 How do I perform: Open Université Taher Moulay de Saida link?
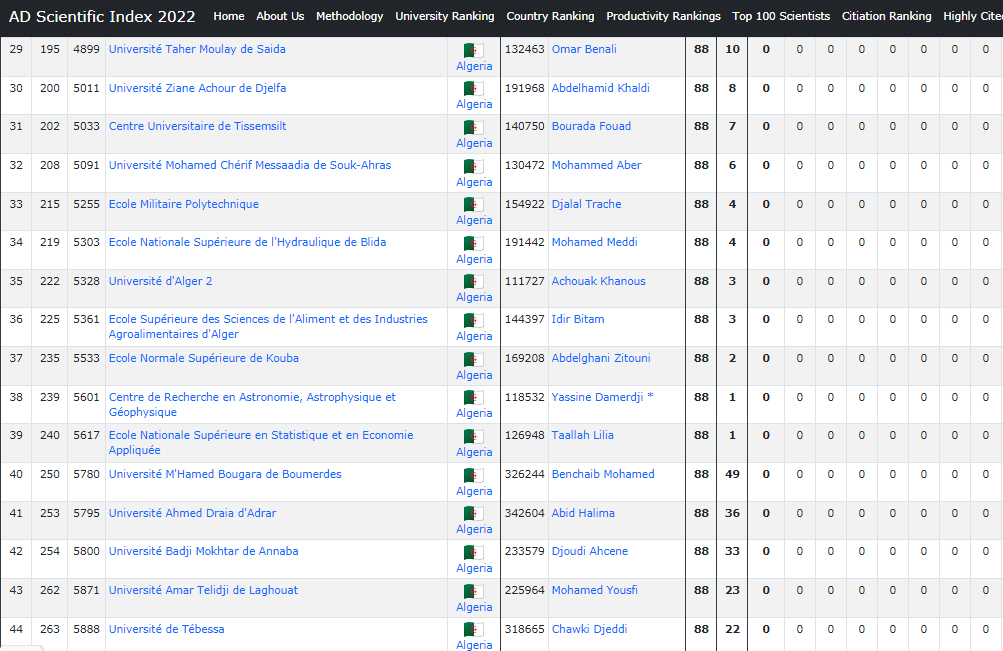coord(197,49)
